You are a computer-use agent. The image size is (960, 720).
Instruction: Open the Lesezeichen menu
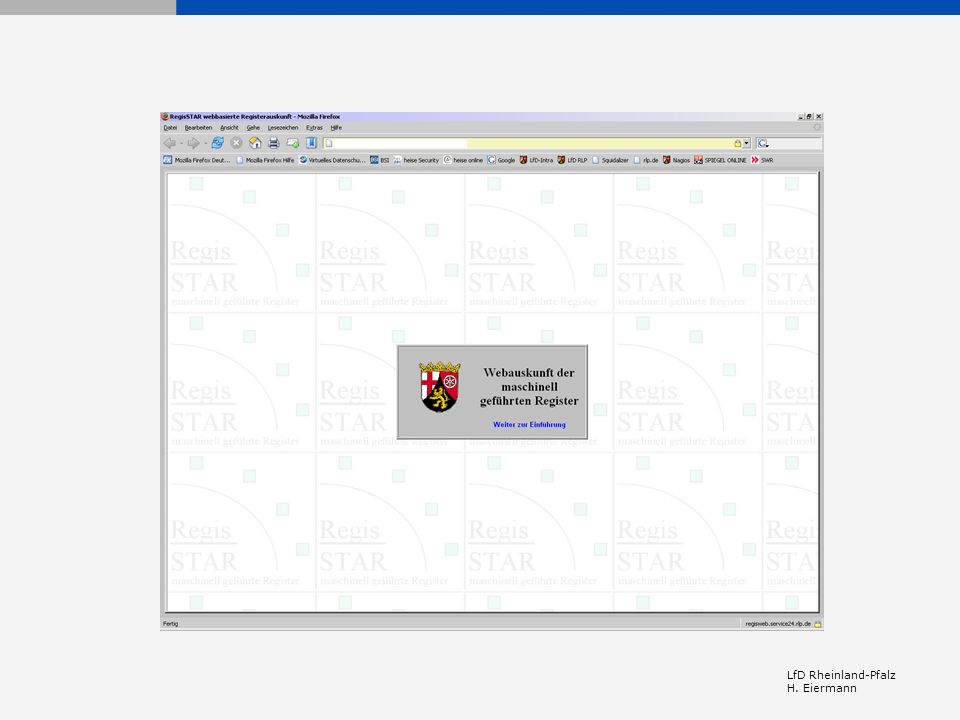tap(283, 128)
